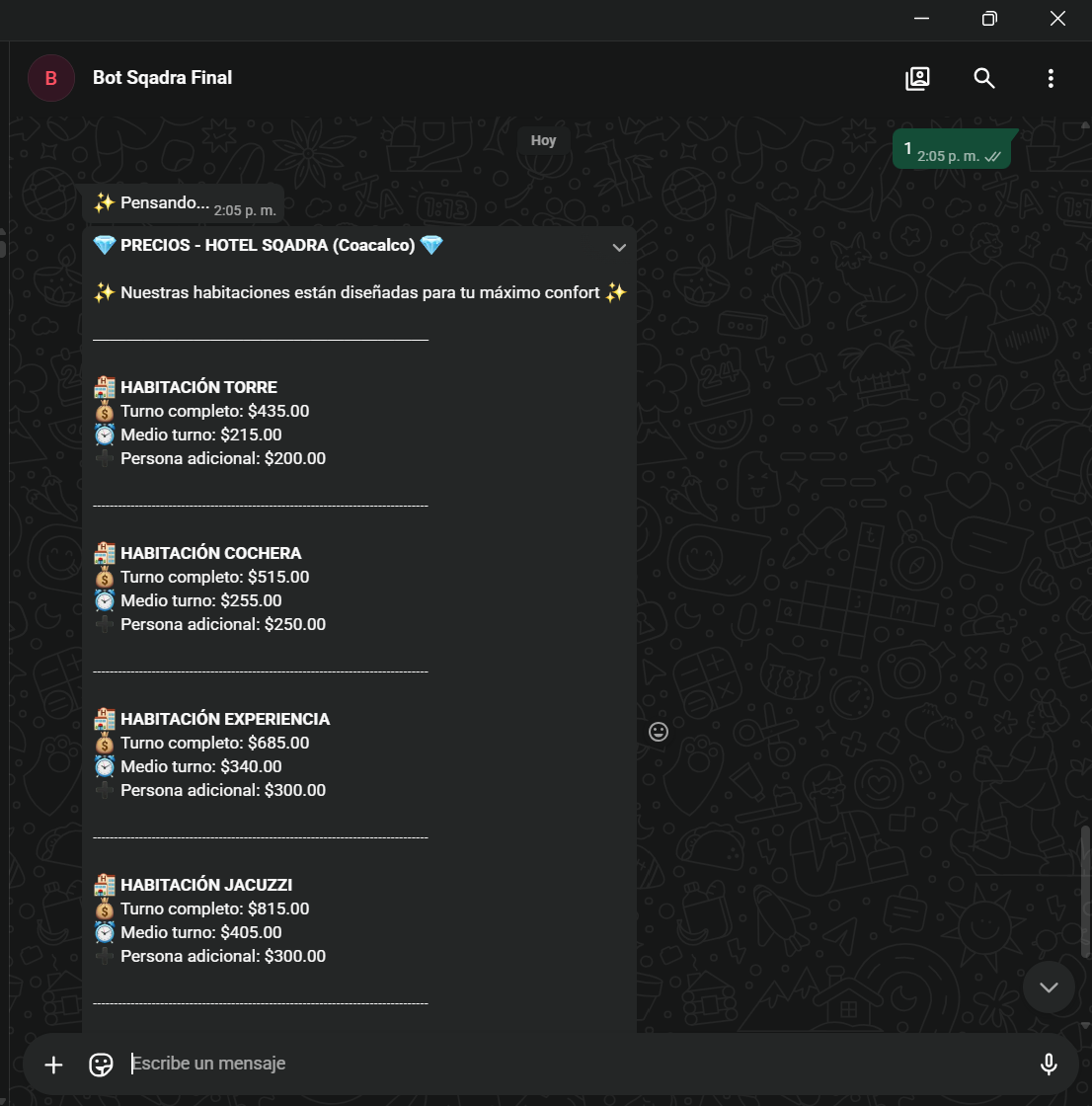Open message options chevron on PRECIOS message
The height and width of the screenshot is (1106, 1092).
(x=619, y=248)
